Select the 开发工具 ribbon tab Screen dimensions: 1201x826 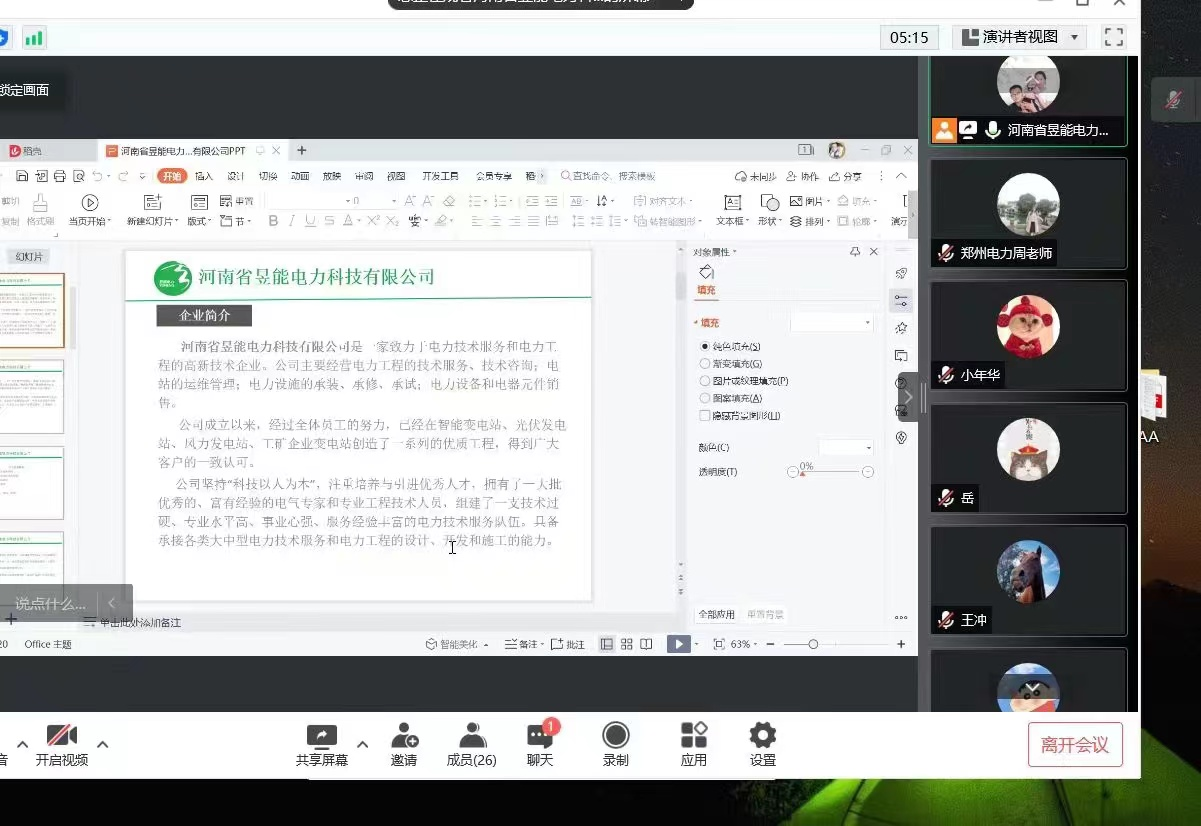pos(440,176)
